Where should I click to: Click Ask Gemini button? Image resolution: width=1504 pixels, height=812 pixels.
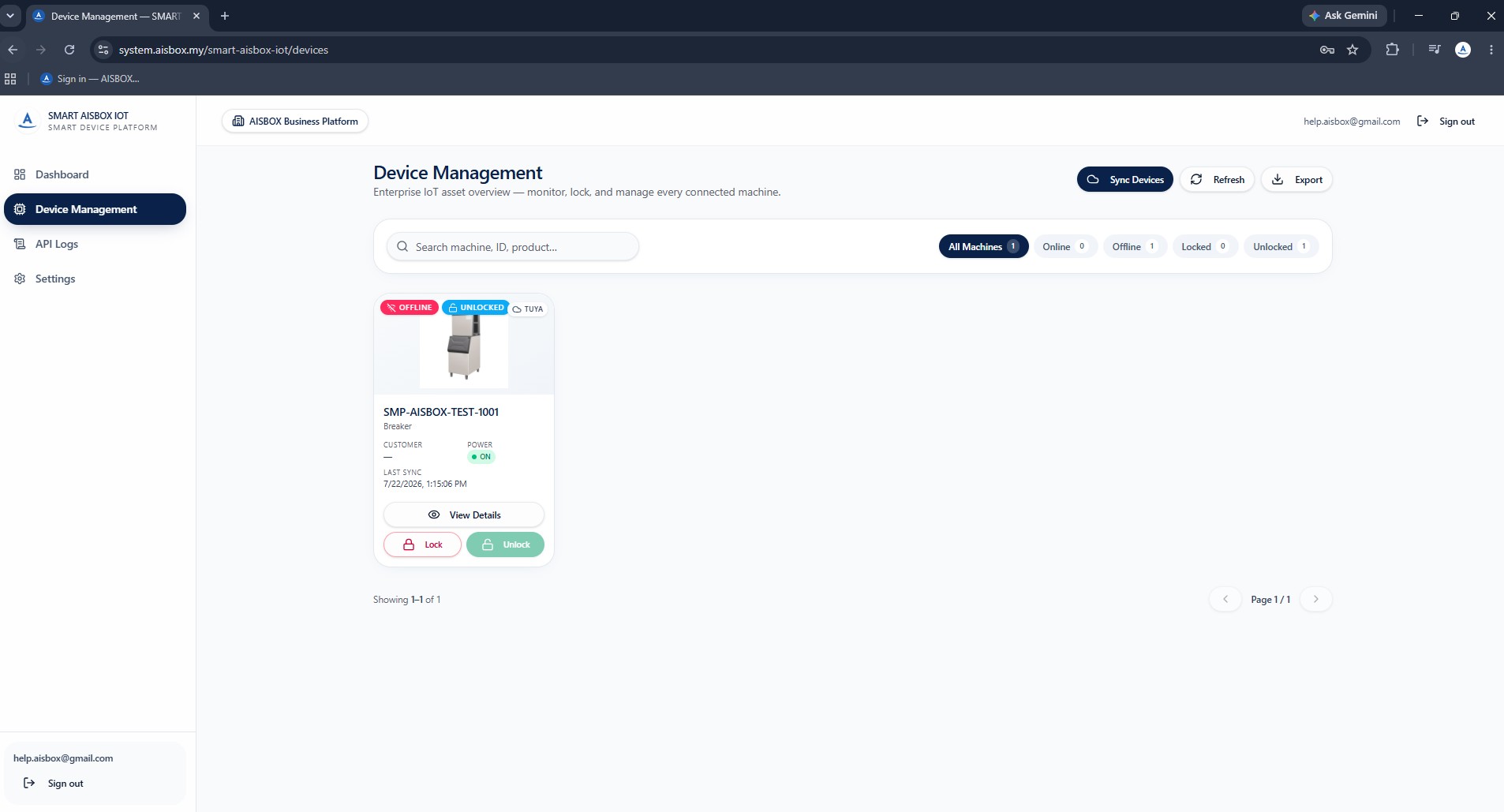(1344, 16)
